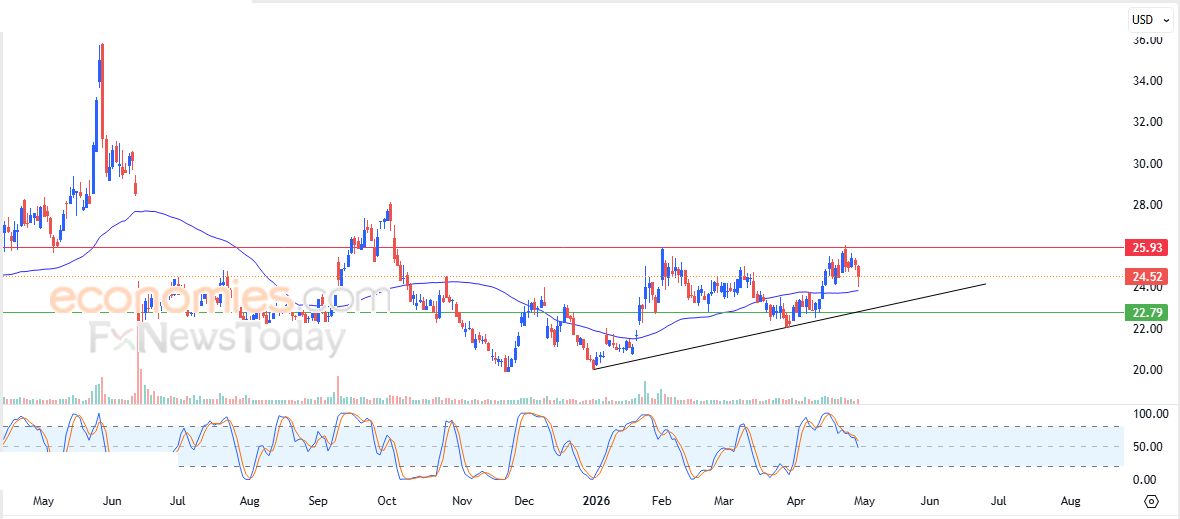Viewport: 1180px width, 519px height.
Task: Click the 30.00 label on price scale
Action: (1147, 164)
